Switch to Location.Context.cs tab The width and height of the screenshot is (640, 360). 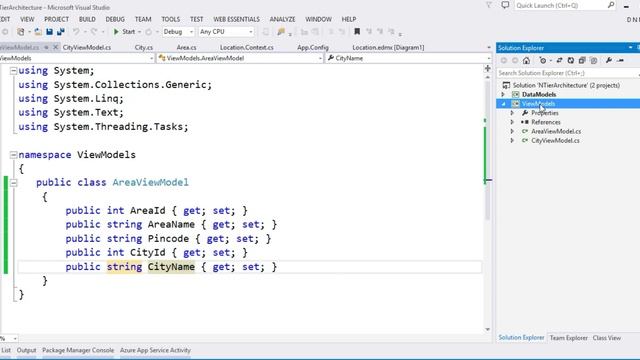coord(247,47)
